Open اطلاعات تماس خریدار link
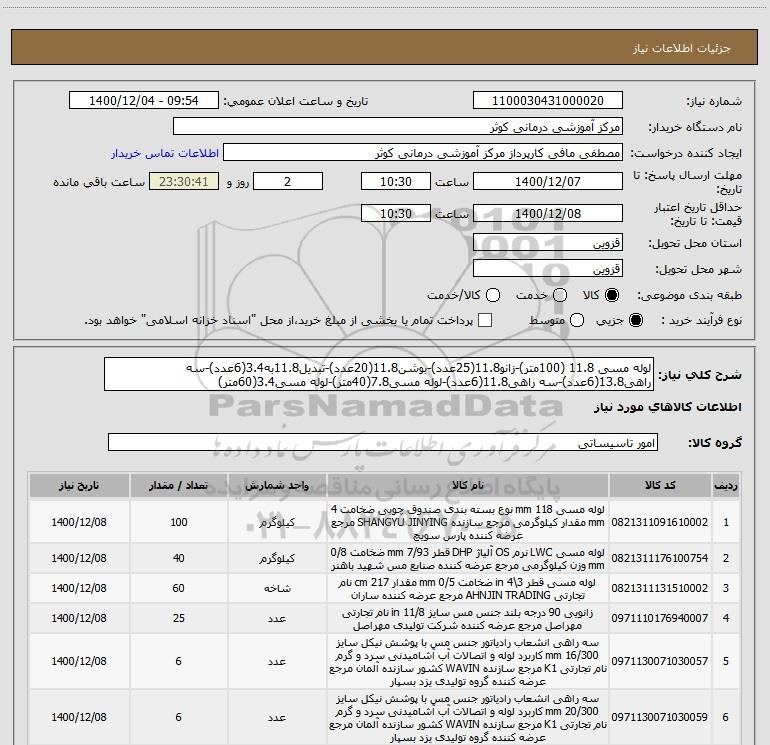The width and height of the screenshot is (770, 745). tap(165, 153)
